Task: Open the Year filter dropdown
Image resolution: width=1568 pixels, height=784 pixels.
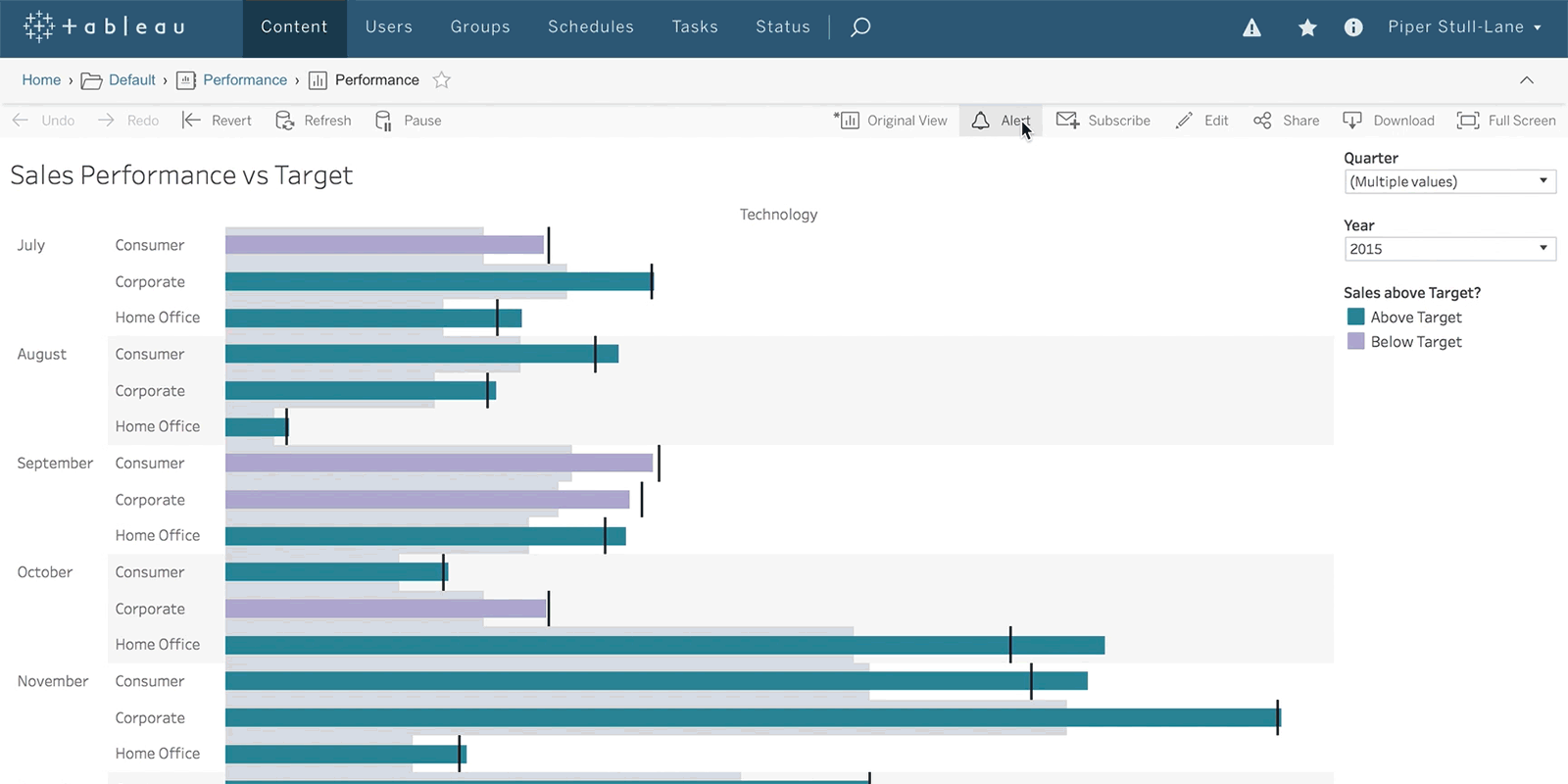Action: [x=1450, y=249]
